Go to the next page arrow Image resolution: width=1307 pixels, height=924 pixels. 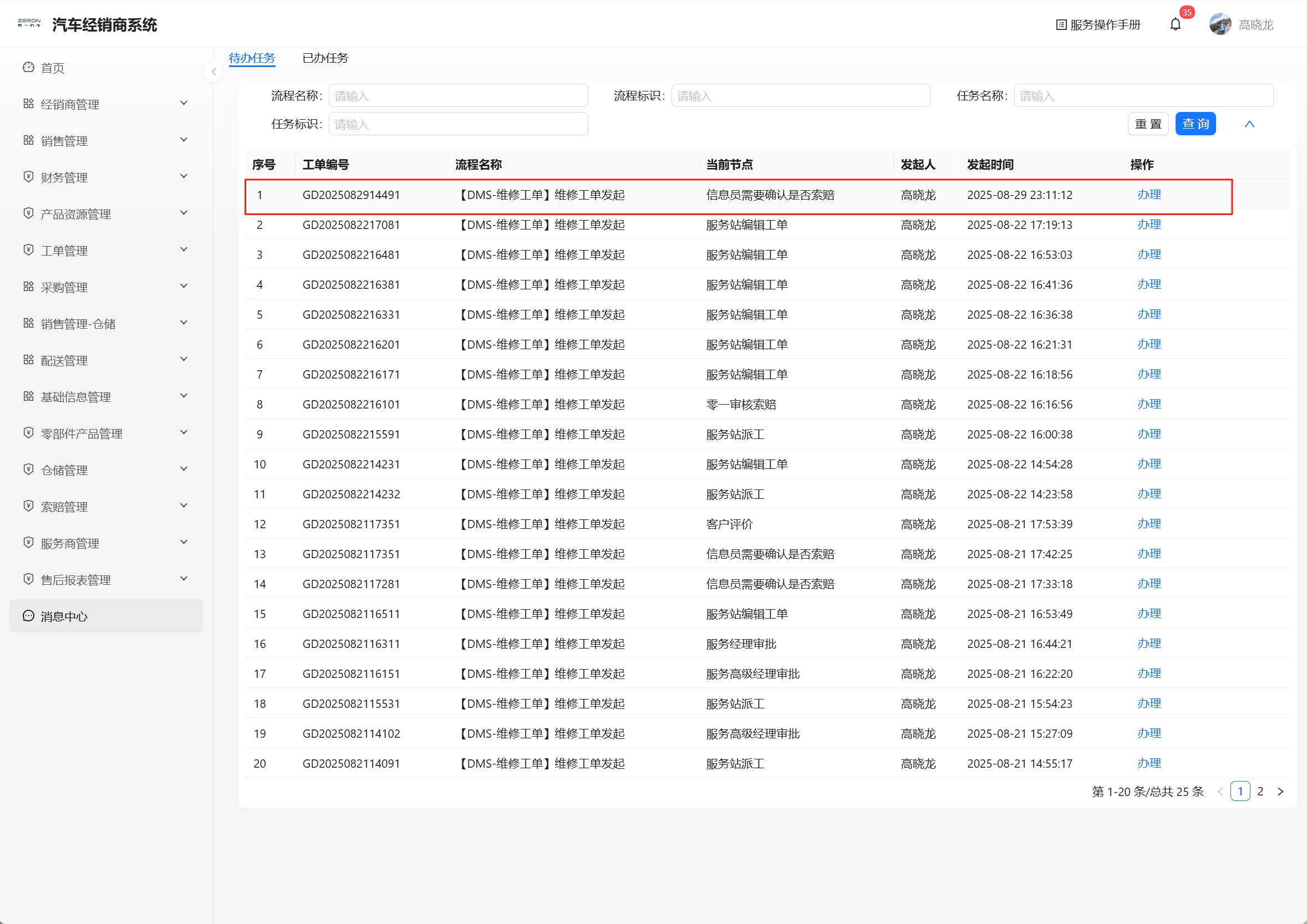point(1280,792)
